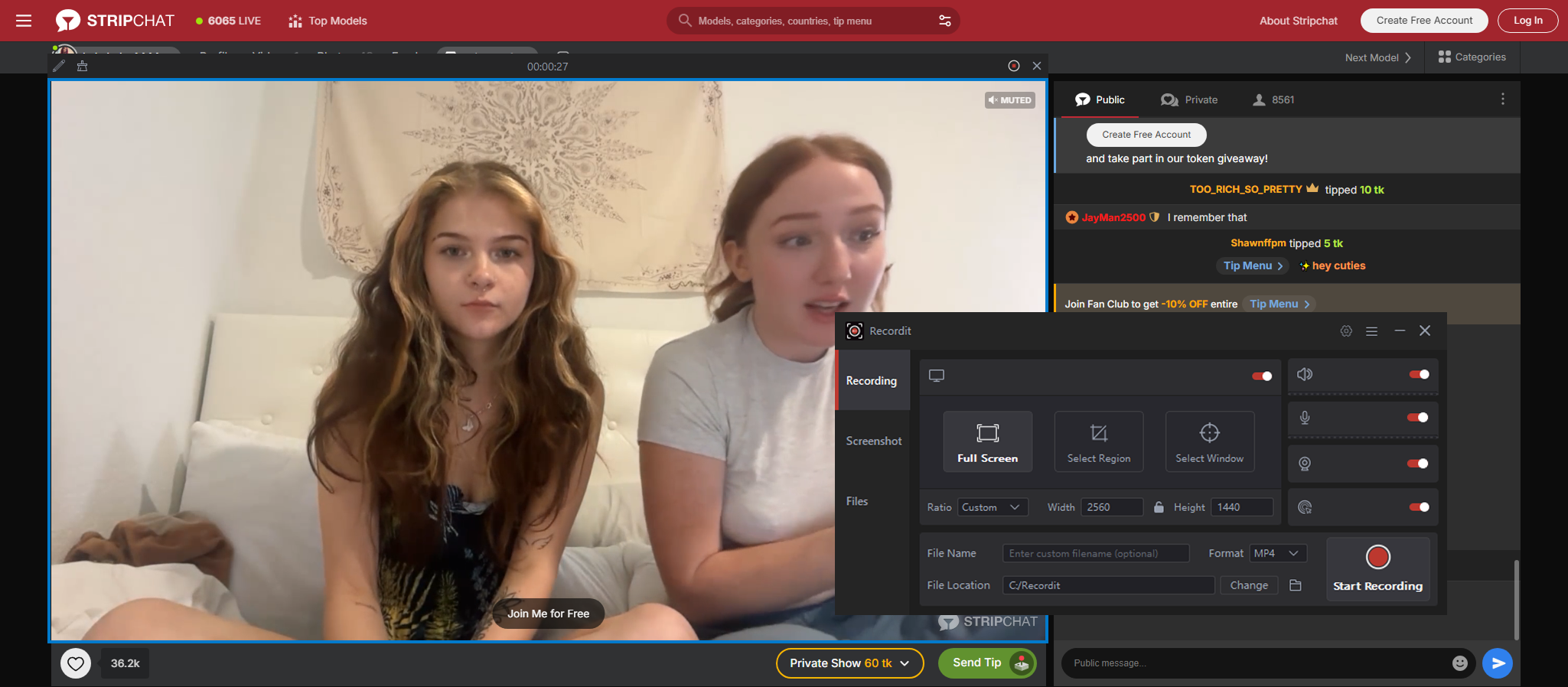Click the Change file location button
Viewport: 1568px width, 687px height.
tap(1249, 585)
